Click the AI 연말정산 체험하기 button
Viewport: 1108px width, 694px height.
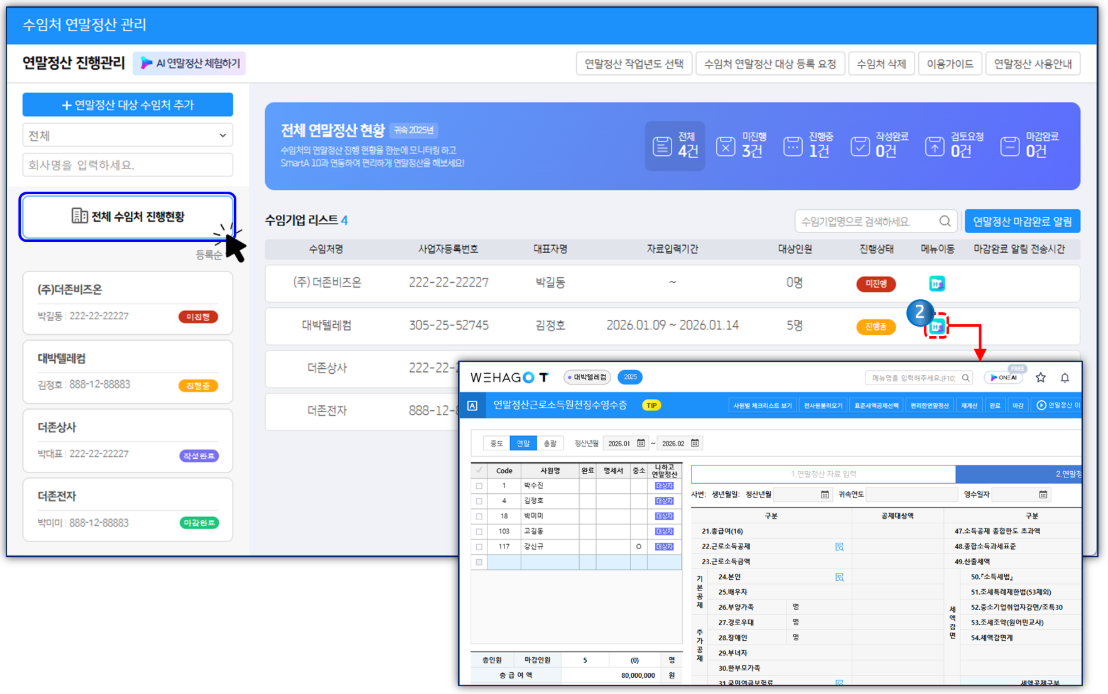pyautogui.click(x=190, y=64)
